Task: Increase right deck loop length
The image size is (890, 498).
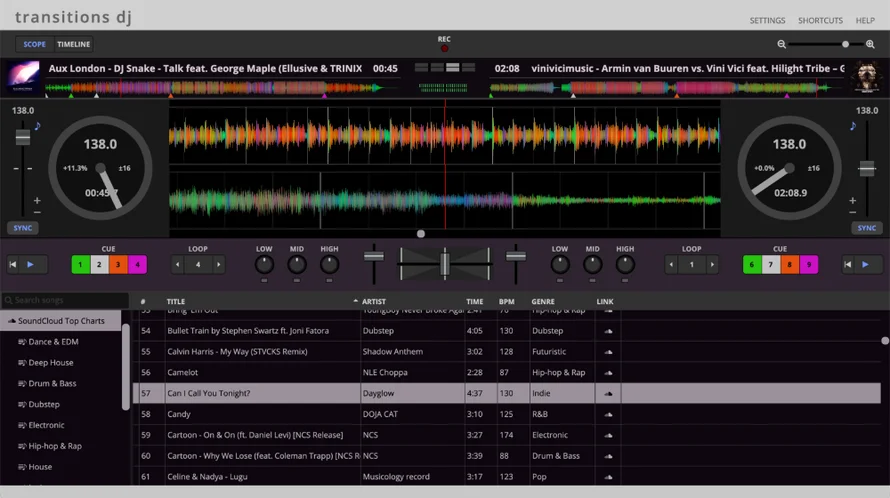Action: pyautogui.click(x=712, y=264)
